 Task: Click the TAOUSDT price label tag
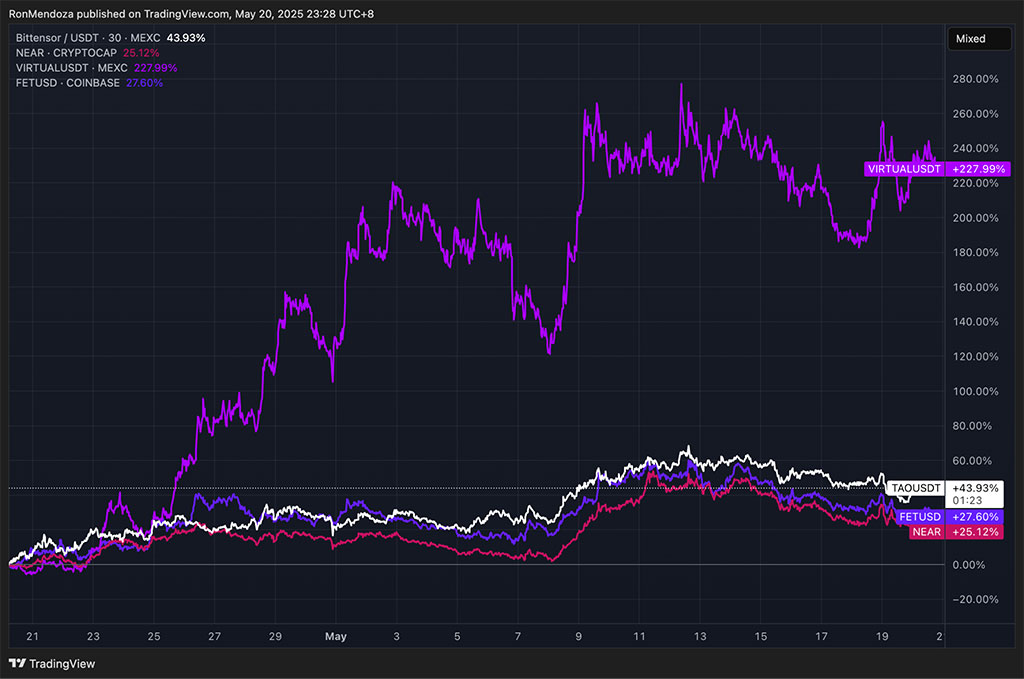tap(916, 488)
